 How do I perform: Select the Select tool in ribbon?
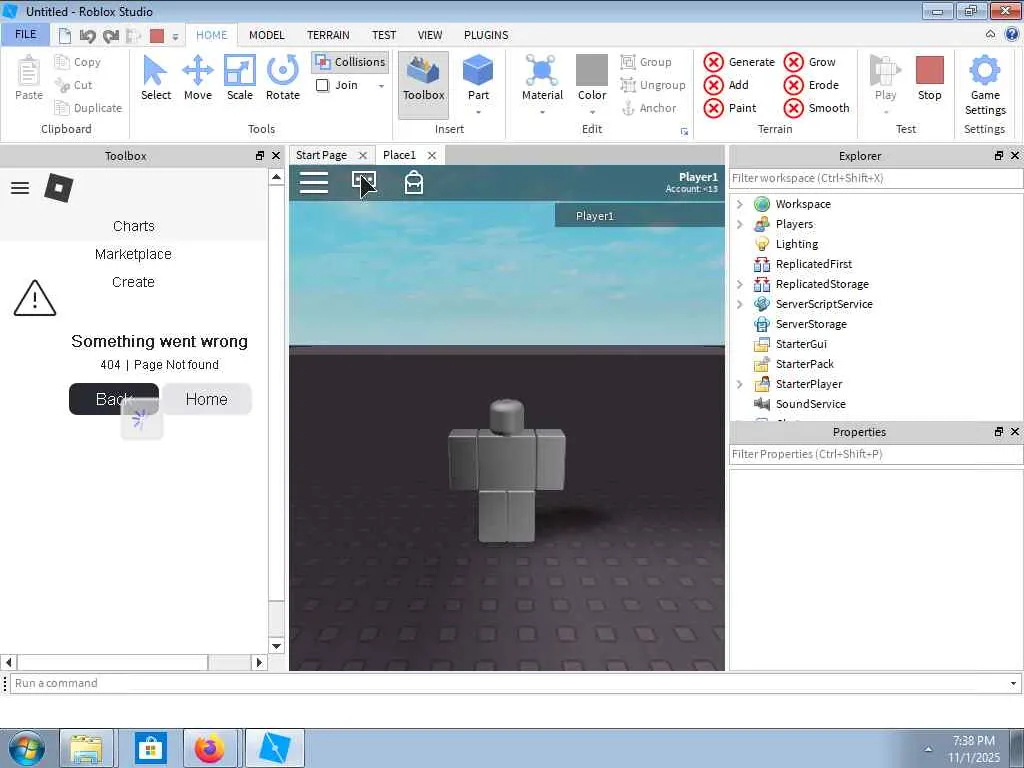pos(155,78)
